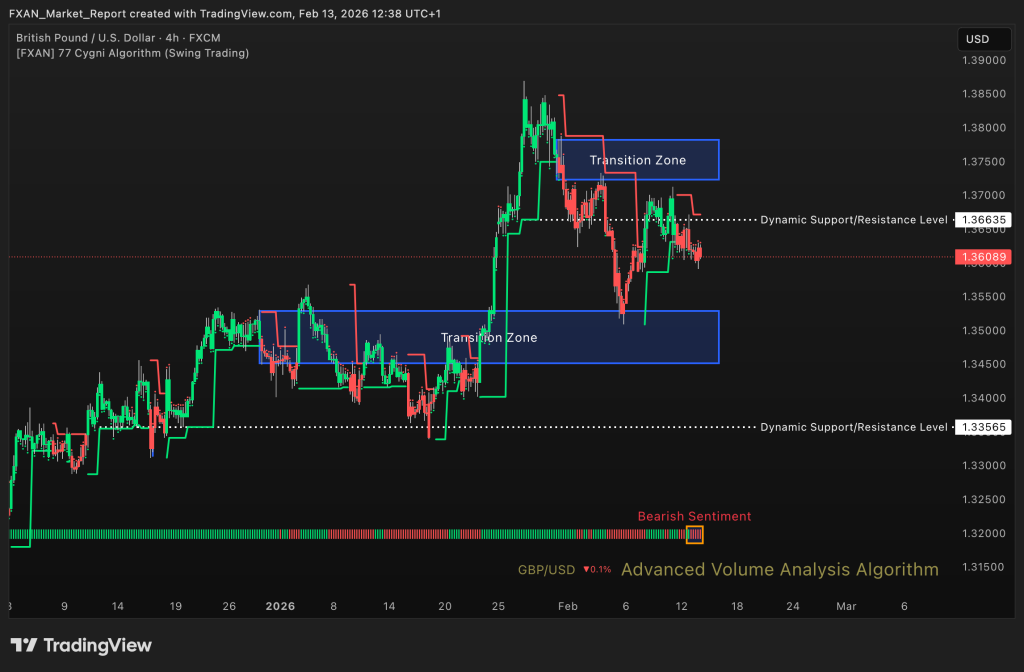This screenshot has width=1024, height=672.
Task: Click the red current price tag 1.36089
Action: [x=981, y=257]
